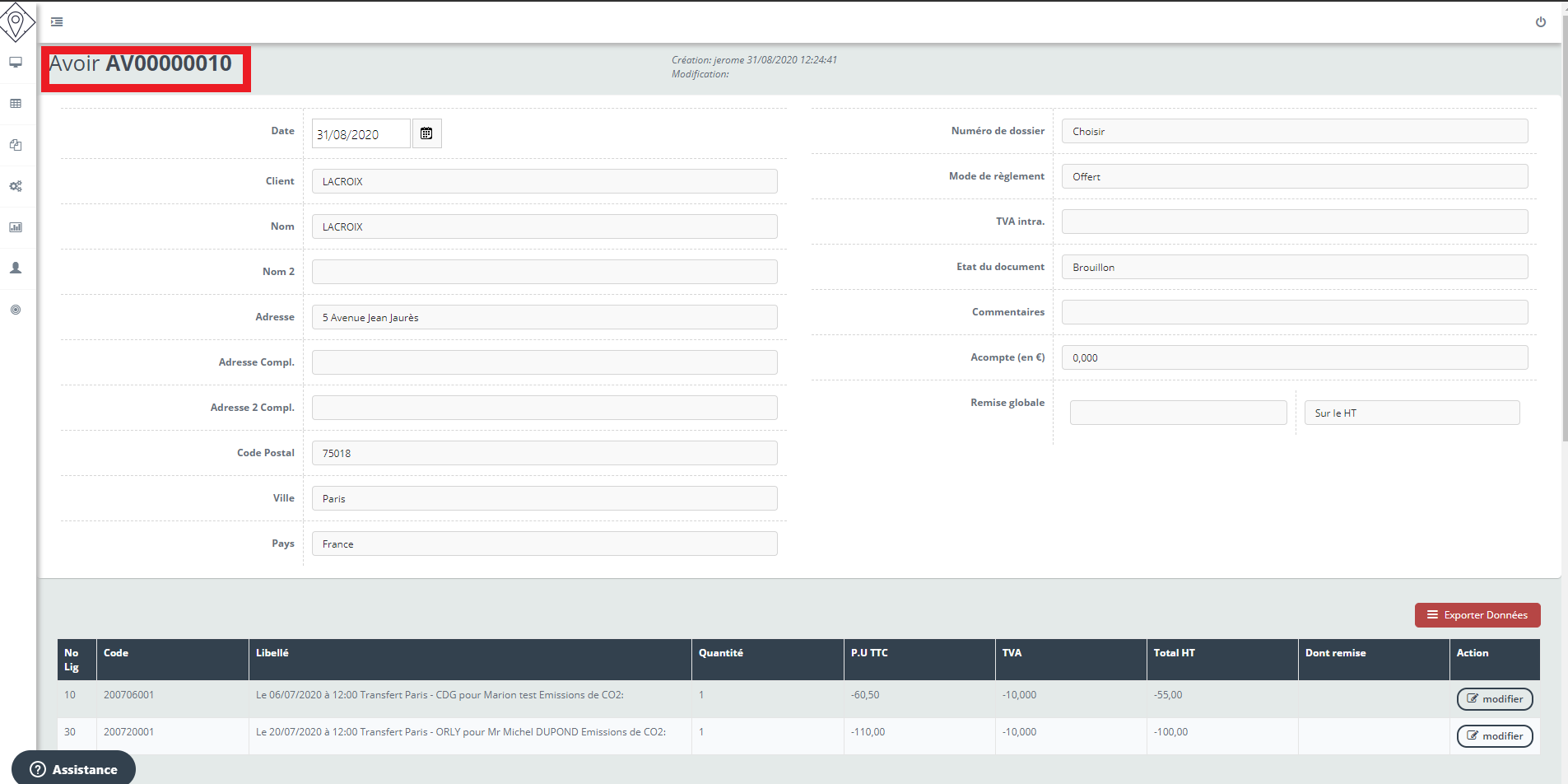
Task: Click the power logout icon
Action: (x=1540, y=22)
